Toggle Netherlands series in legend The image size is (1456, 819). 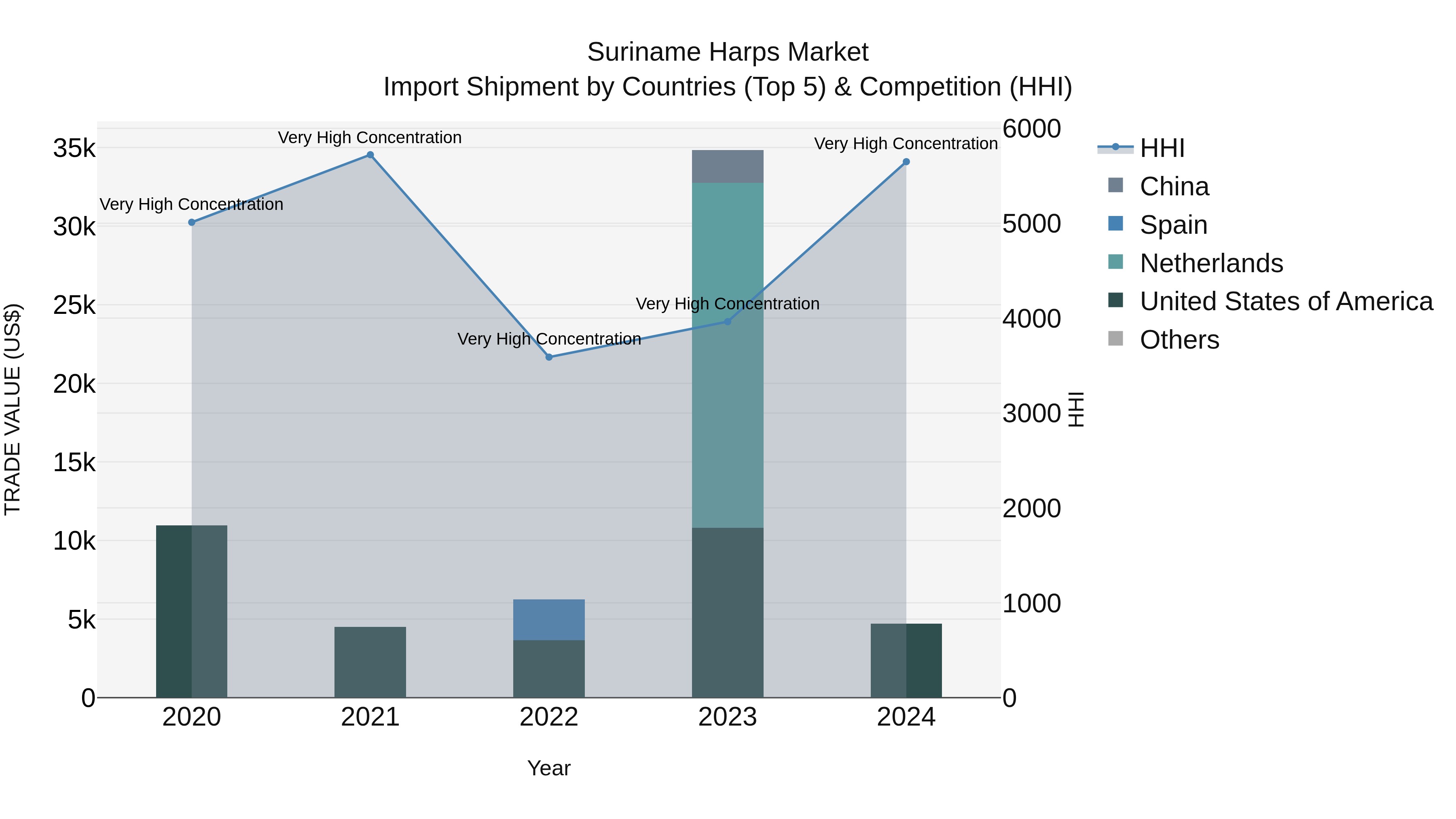point(1196,263)
